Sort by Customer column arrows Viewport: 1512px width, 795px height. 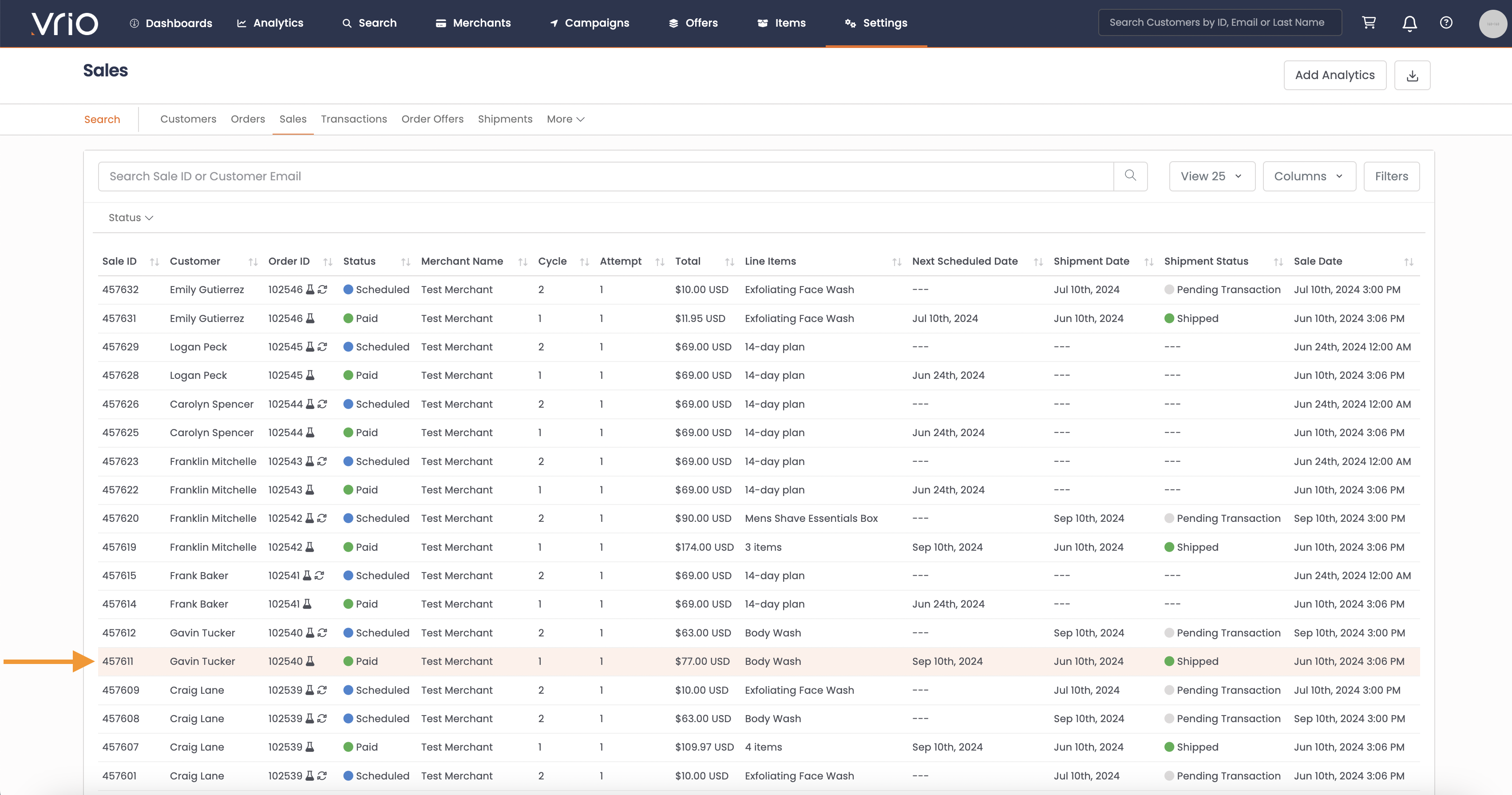pyautogui.click(x=253, y=262)
